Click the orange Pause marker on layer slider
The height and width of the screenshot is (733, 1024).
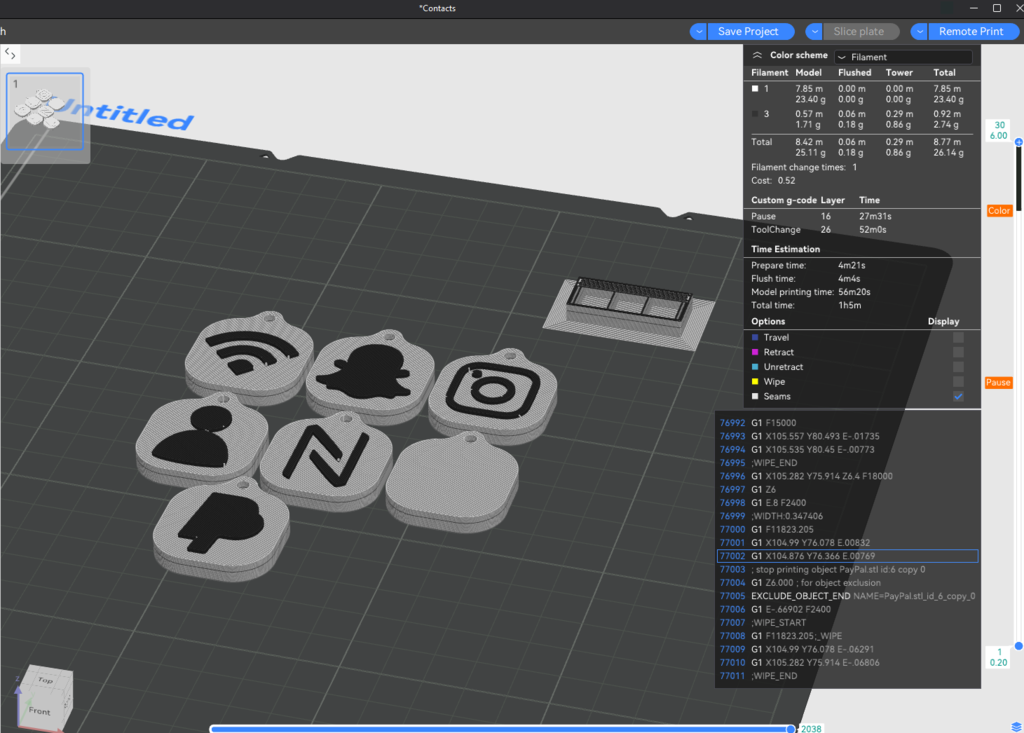click(998, 382)
